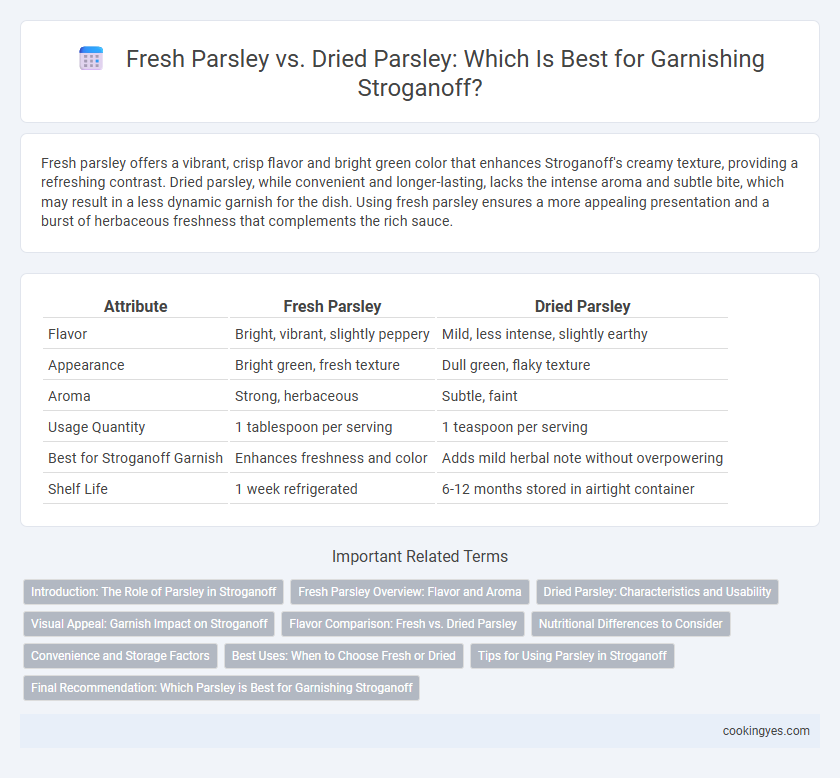Screen dimensions: 840x778
Task: Click the Dried Parsley column header
Action: pos(582,306)
